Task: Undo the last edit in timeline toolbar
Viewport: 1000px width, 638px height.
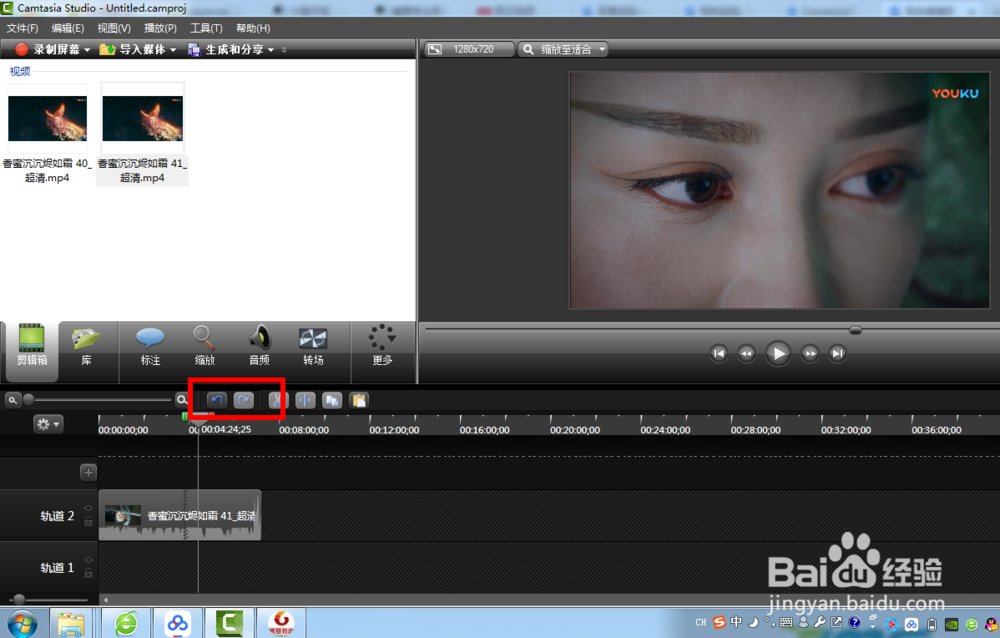Action: 216,400
